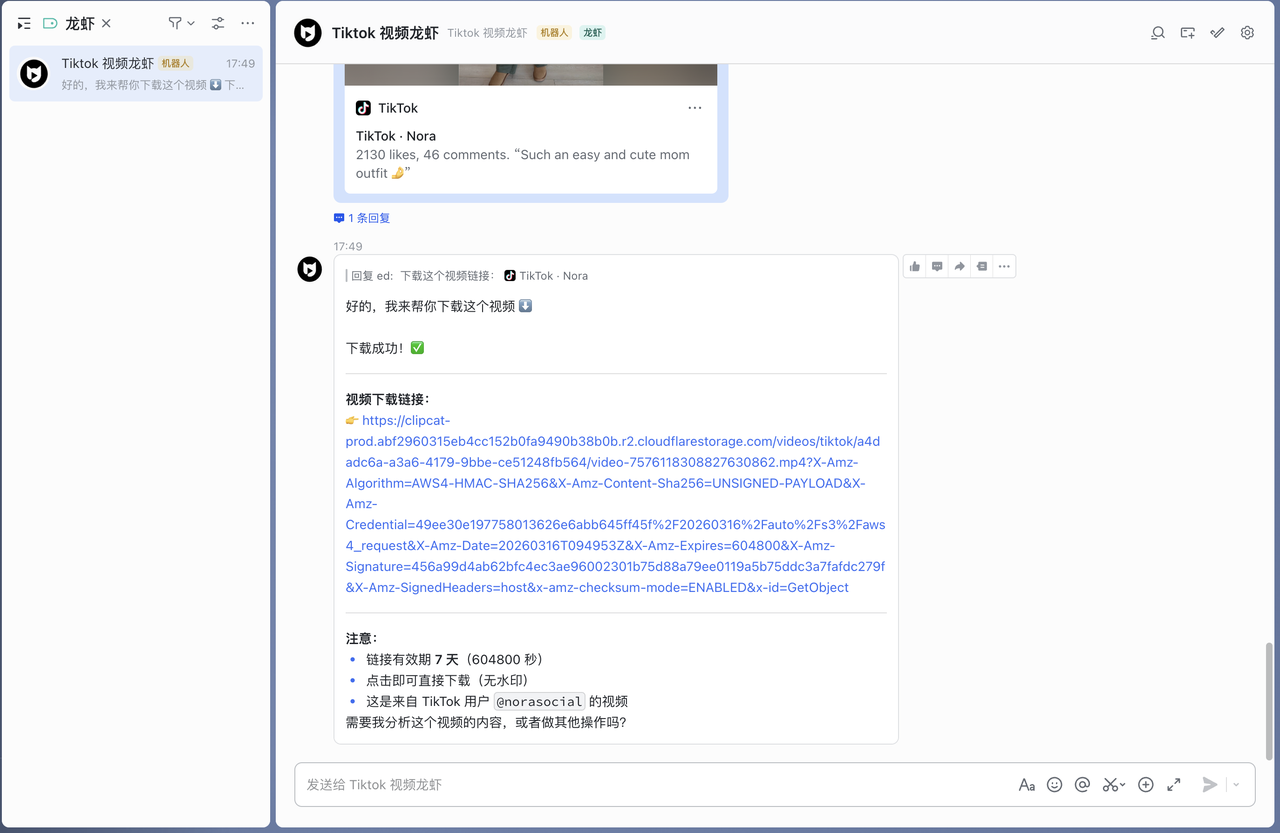The height and width of the screenshot is (833, 1280).
Task: Open send options dropdown arrow
Action: (1236, 785)
